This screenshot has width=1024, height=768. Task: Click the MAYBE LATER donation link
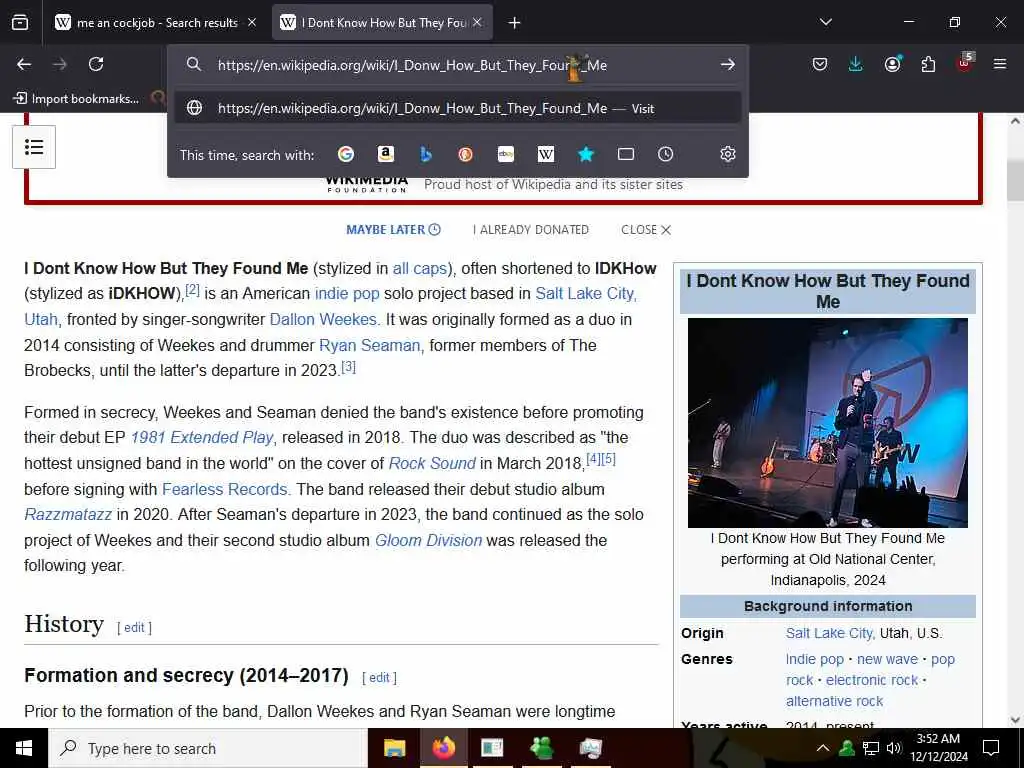[x=393, y=230]
